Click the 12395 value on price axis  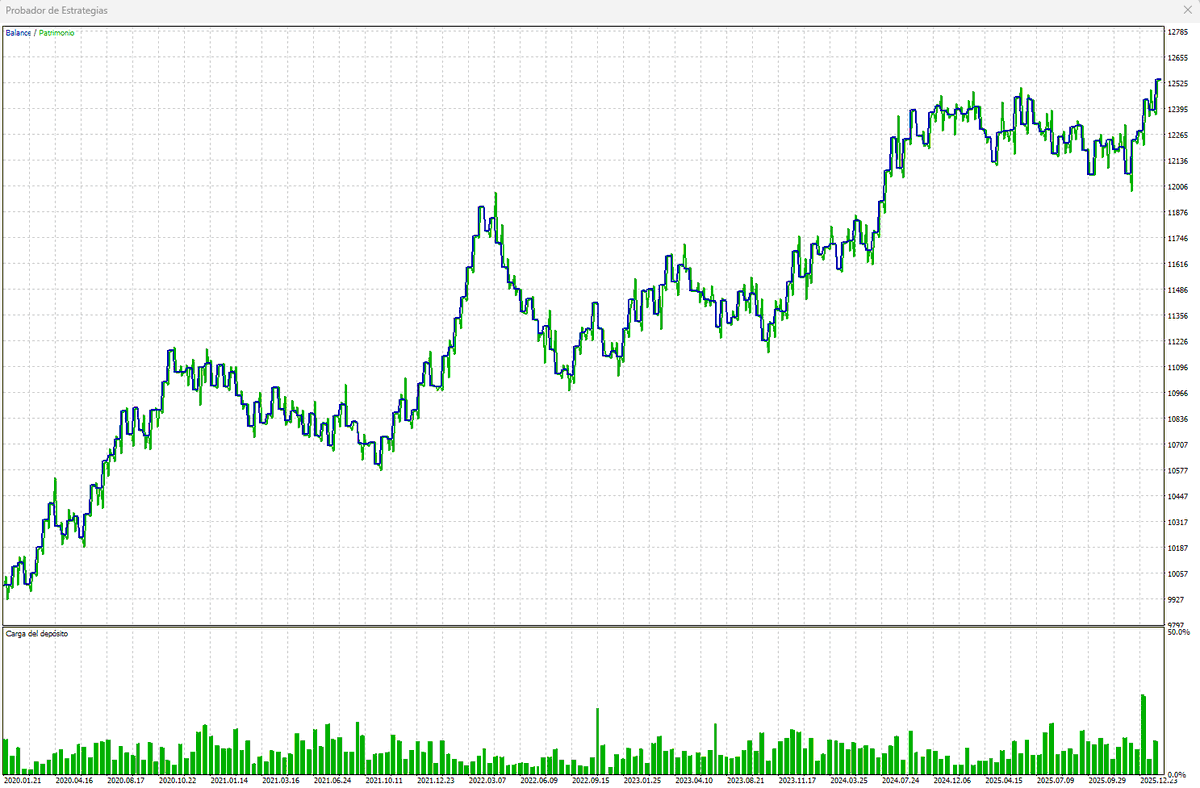[1177, 110]
